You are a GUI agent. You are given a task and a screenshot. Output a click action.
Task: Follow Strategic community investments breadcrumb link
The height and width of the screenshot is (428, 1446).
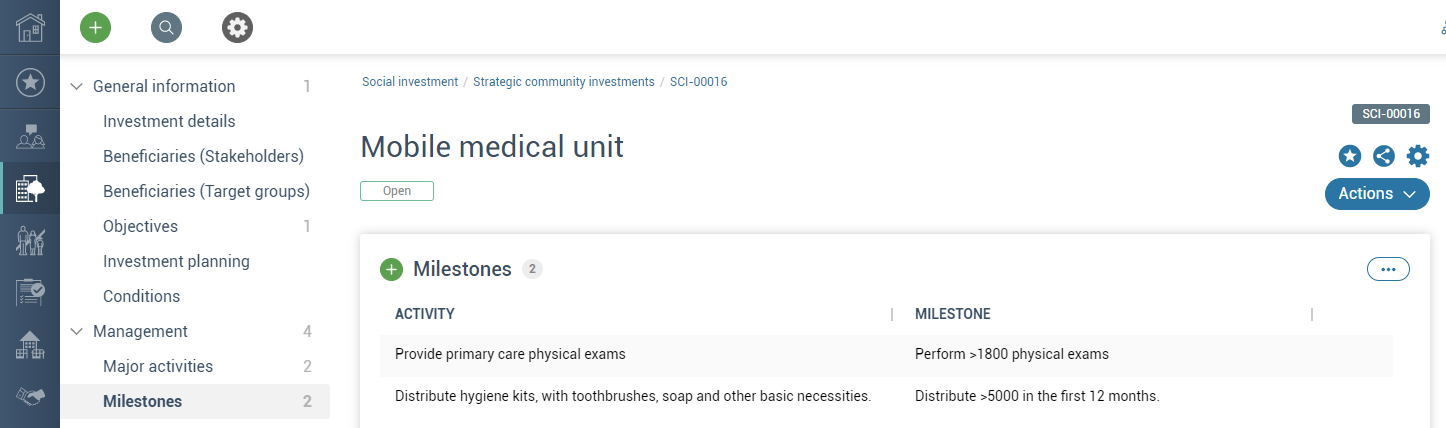click(x=564, y=82)
